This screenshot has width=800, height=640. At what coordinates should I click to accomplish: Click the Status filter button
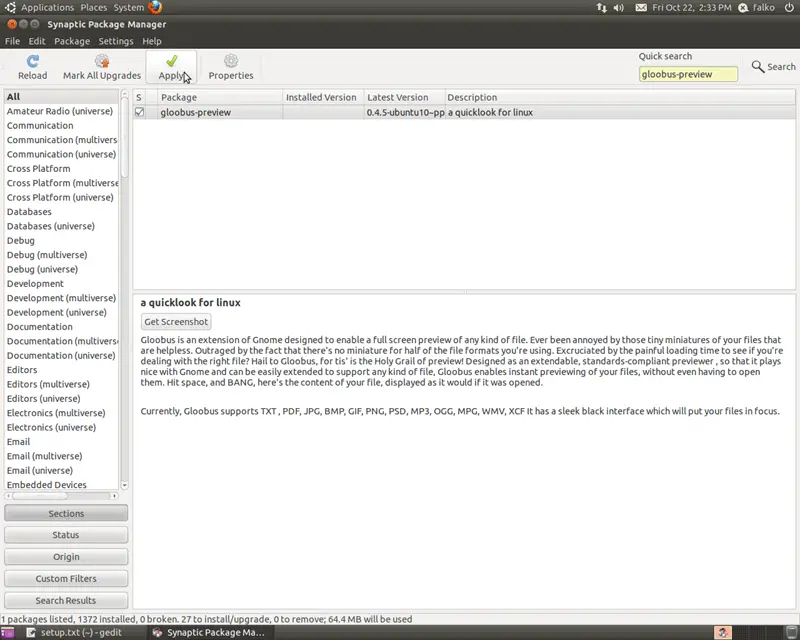66,535
